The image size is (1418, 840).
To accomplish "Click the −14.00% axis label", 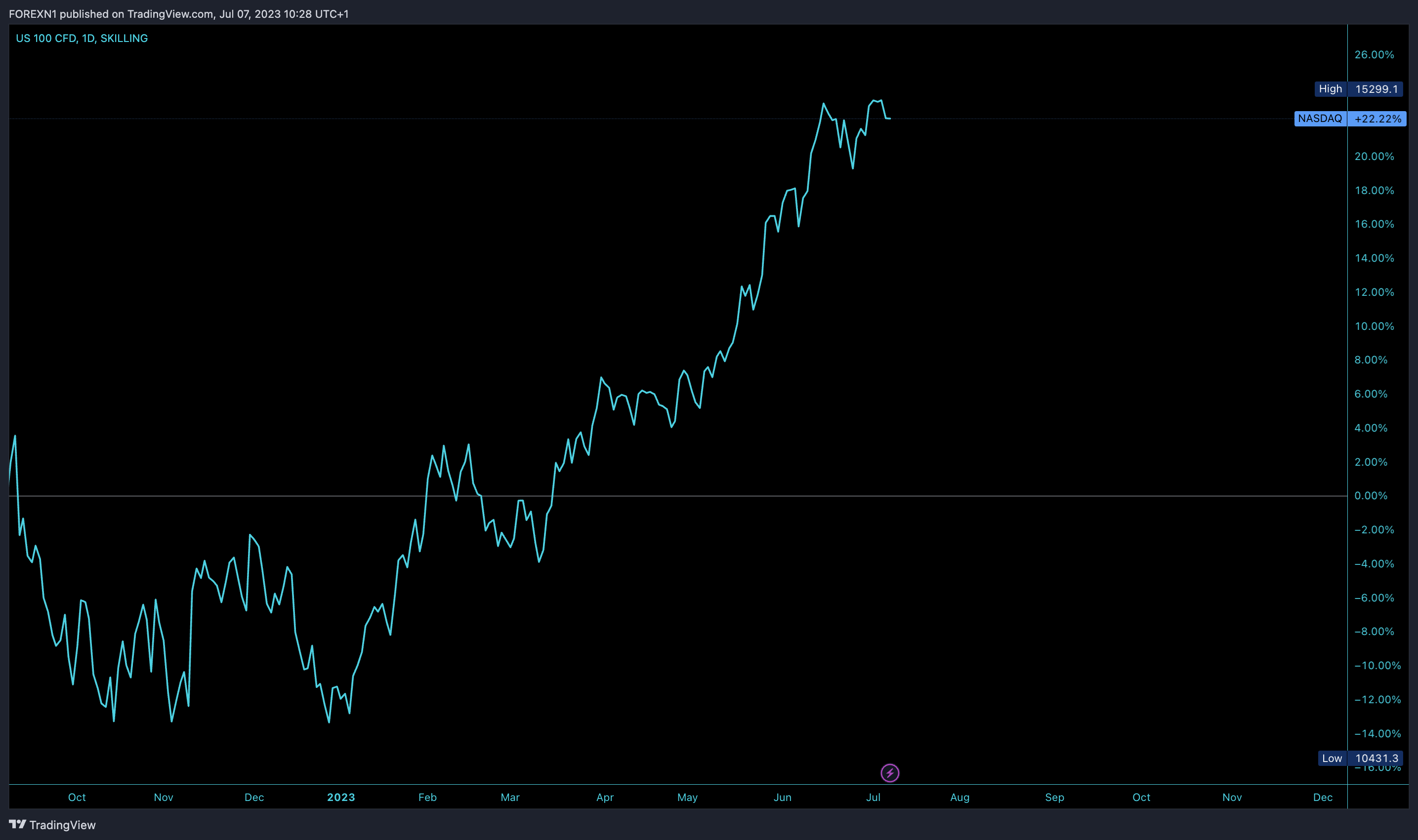I will (1377, 734).
